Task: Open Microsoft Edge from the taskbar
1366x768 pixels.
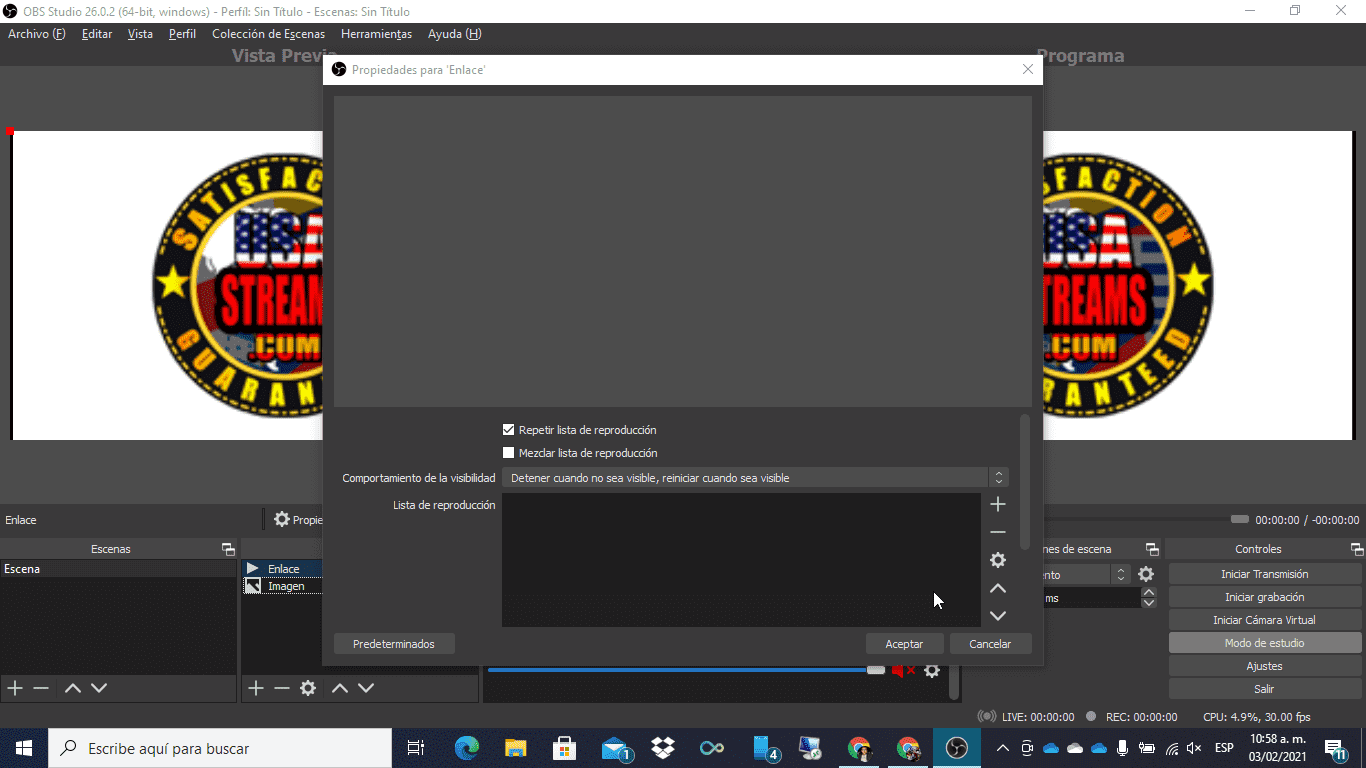Action: (467, 748)
